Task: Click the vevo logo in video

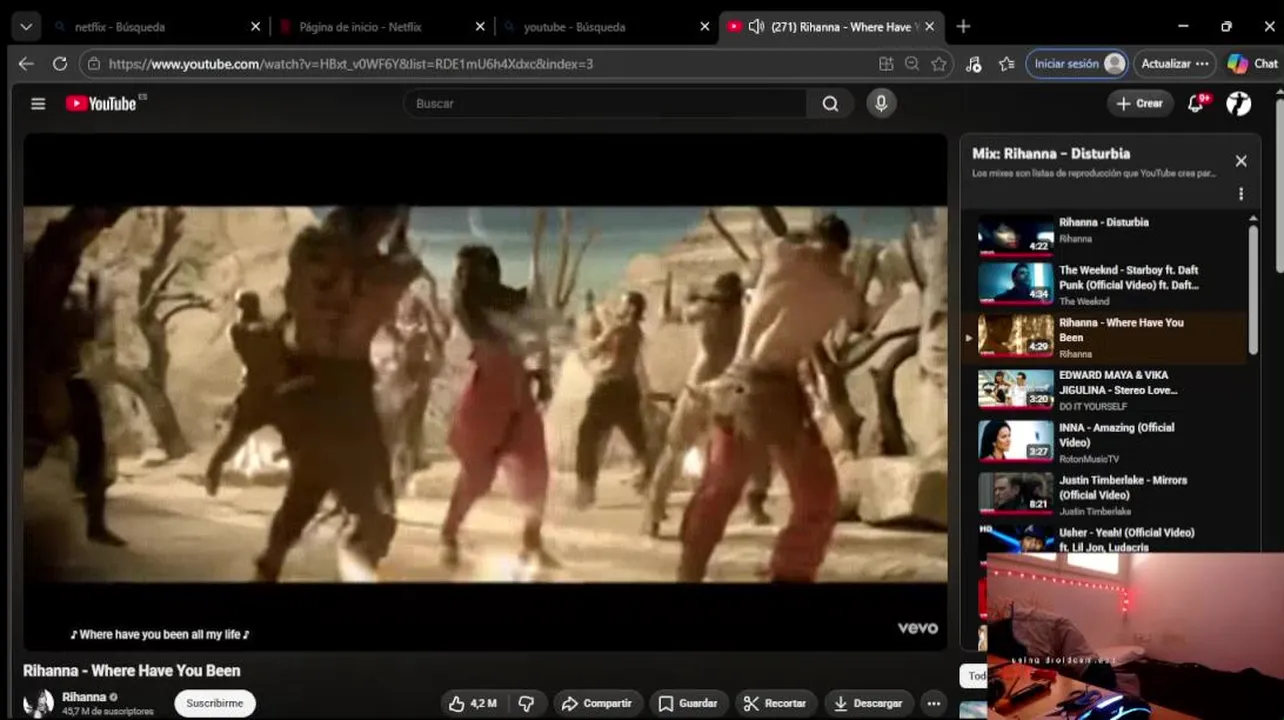Action: 917,628
